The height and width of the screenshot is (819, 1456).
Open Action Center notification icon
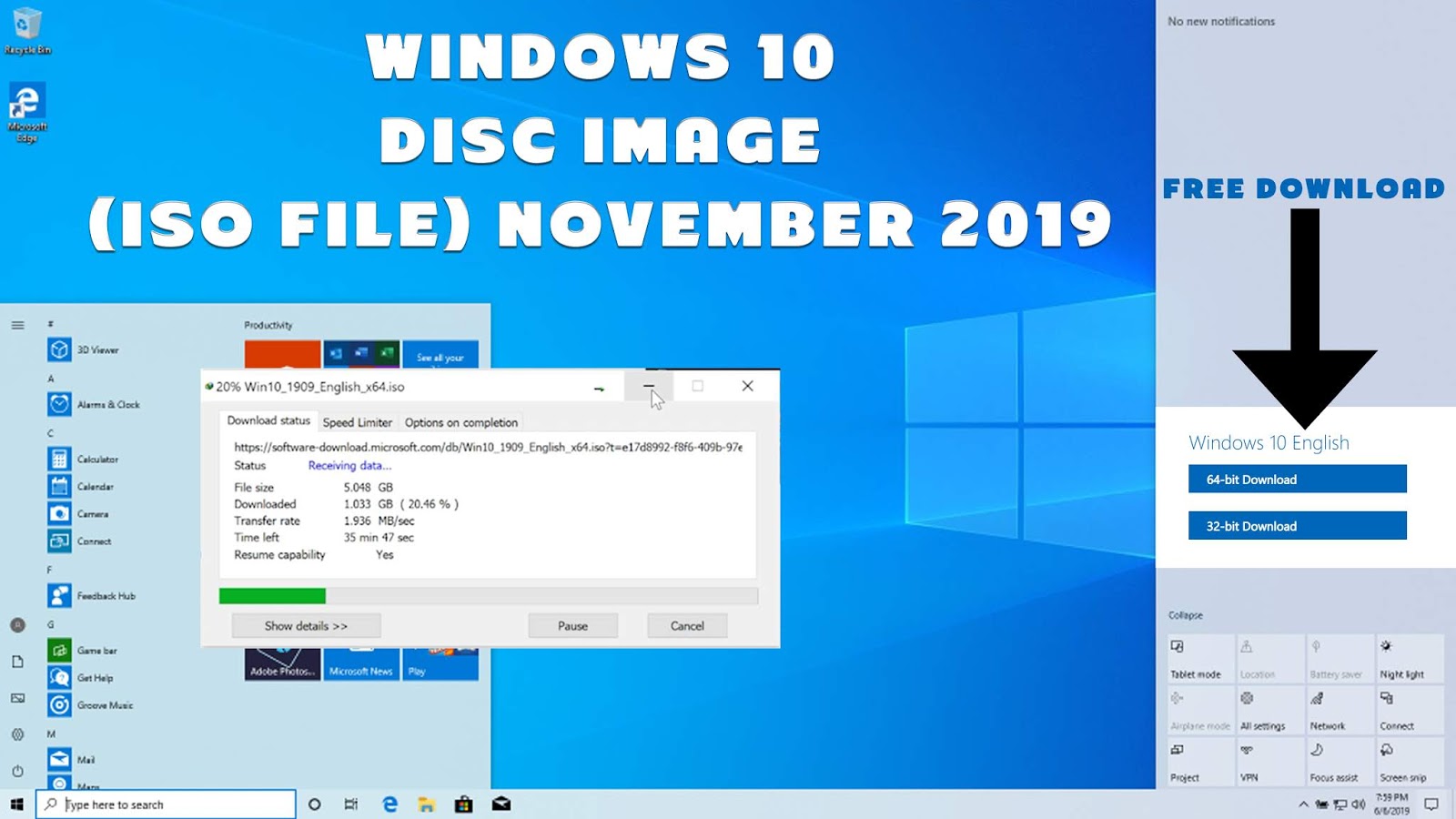[x=1432, y=804]
